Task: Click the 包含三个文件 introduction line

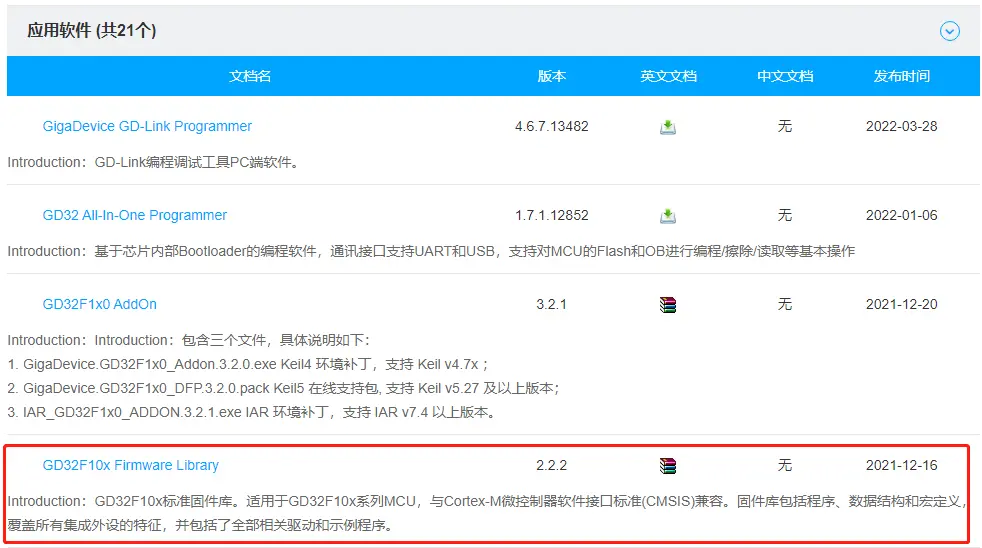Action: 189,340
